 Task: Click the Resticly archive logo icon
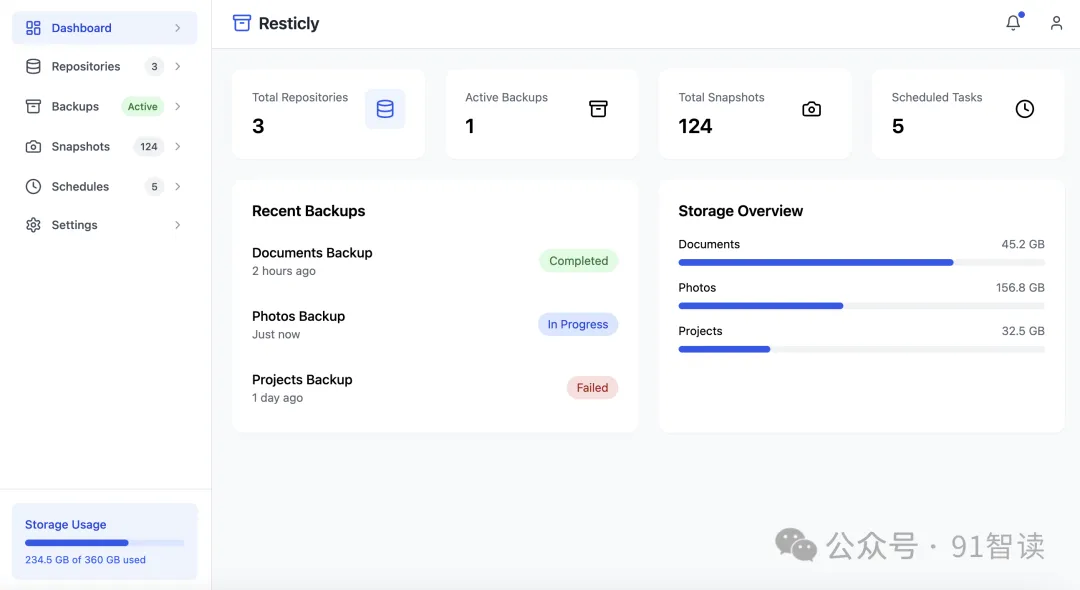(x=242, y=23)
